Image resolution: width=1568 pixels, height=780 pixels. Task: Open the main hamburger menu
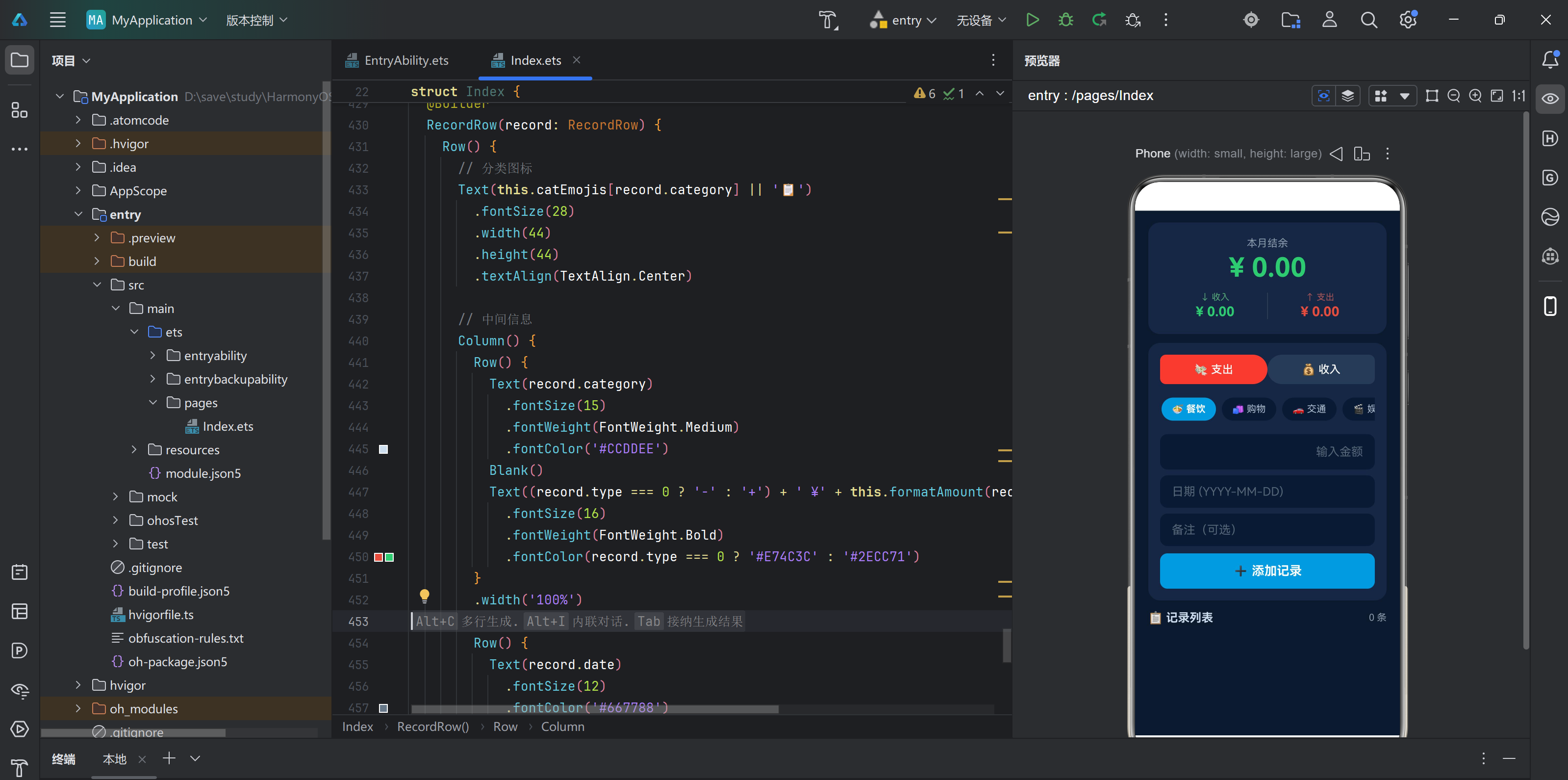coord(58,20)
